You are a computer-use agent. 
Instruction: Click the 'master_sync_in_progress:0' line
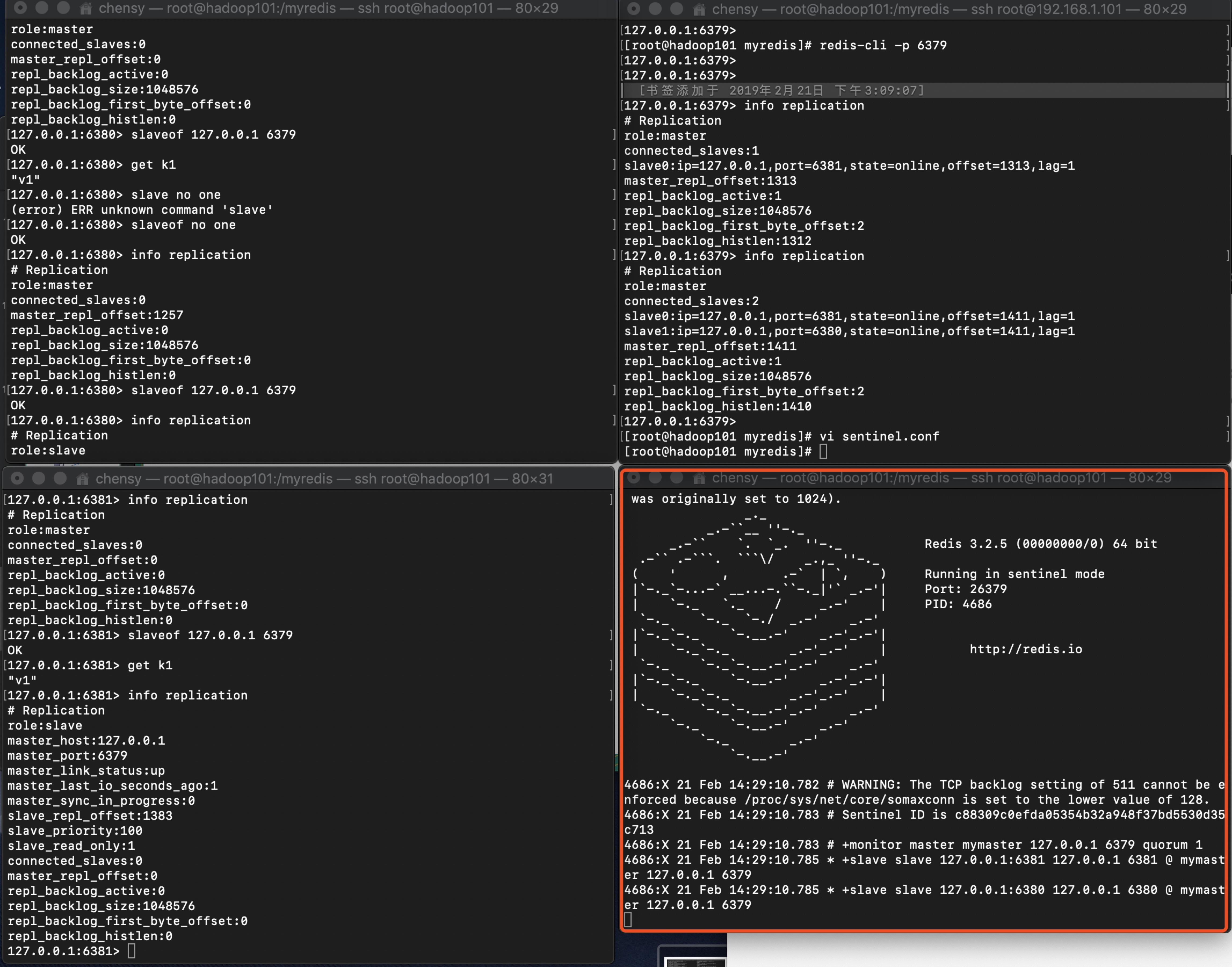(101, 800)
